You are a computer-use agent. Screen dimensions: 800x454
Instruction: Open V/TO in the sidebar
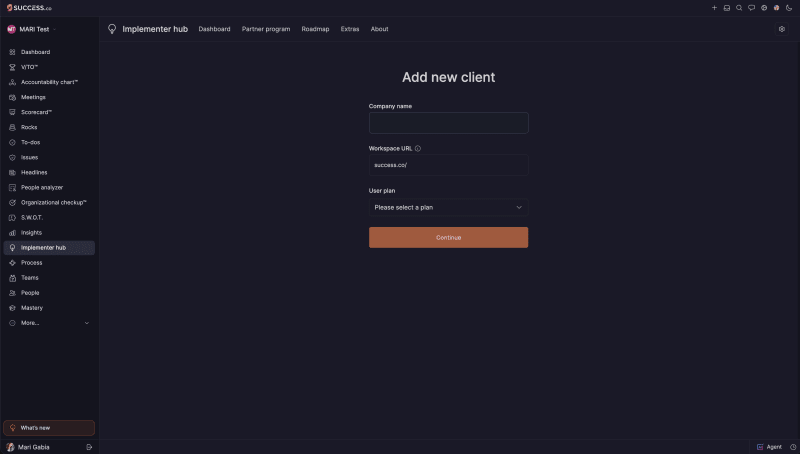49,67
